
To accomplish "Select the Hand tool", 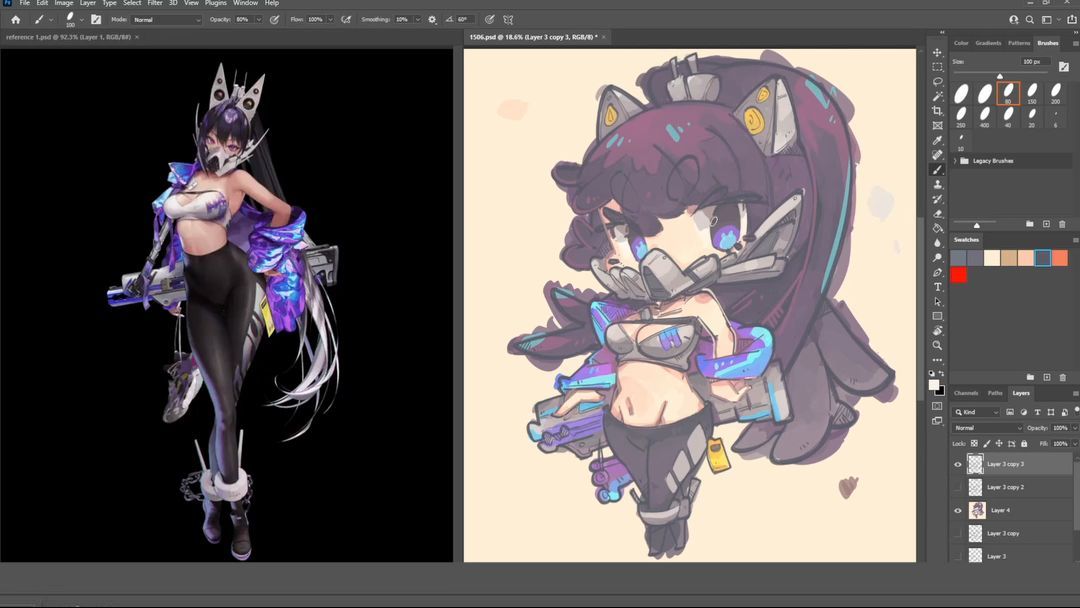I will pos(937,331).
